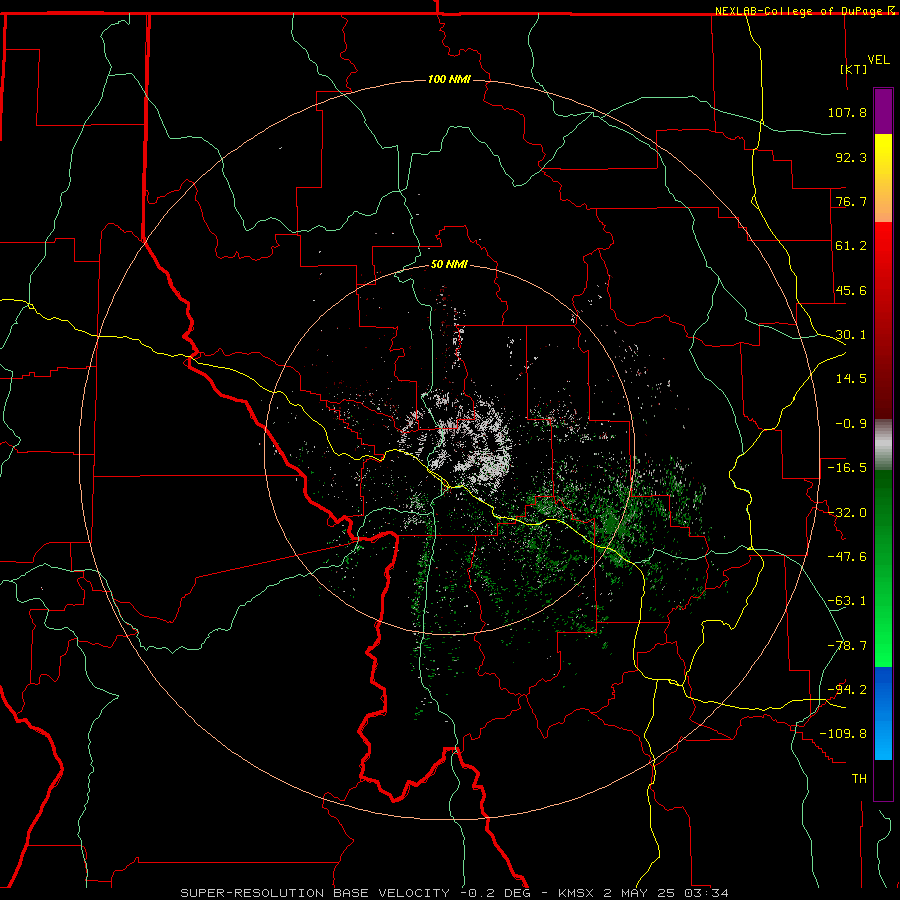The height and width of the screenshot is (900, 900).
Task: Click the NEXLAB-College of DuPage label
Action: point(804,11)
